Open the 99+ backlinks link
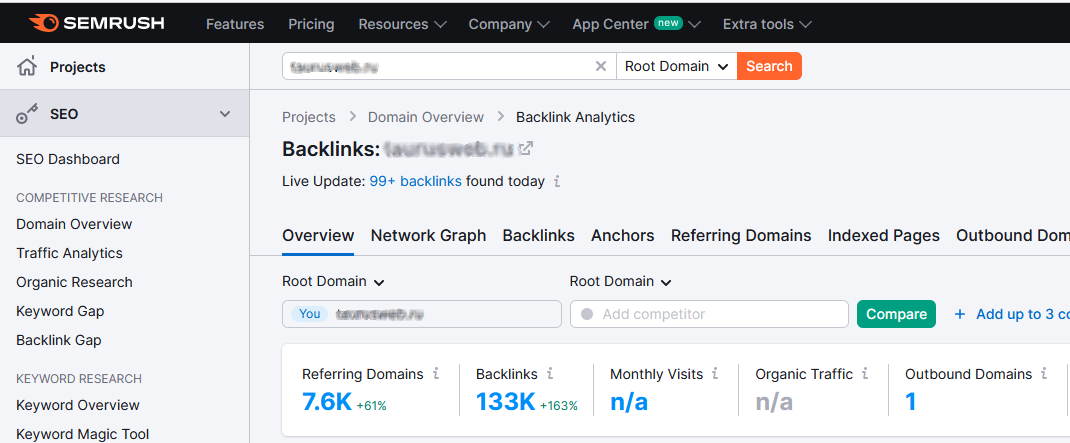 point(415,182)
